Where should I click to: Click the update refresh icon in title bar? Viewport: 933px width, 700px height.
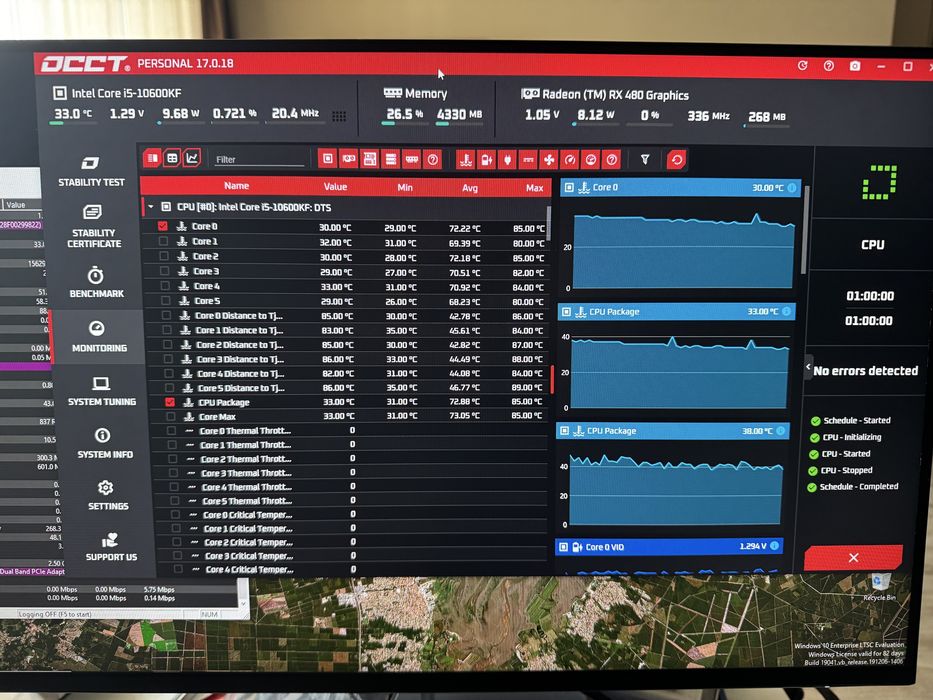pyautogui.click(x=803, y=65)
